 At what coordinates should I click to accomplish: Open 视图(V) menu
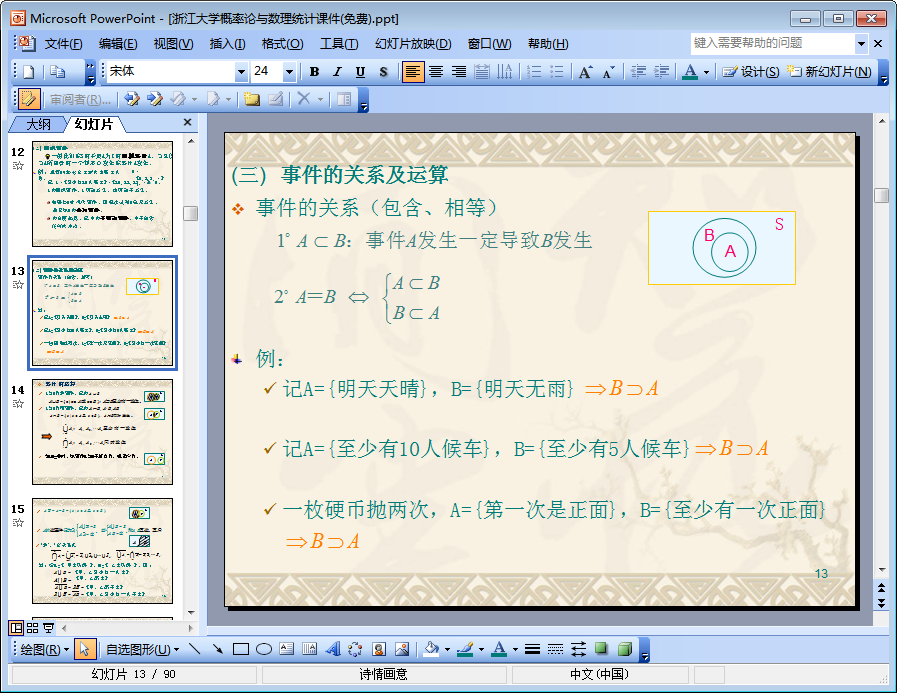coord(173,43)
